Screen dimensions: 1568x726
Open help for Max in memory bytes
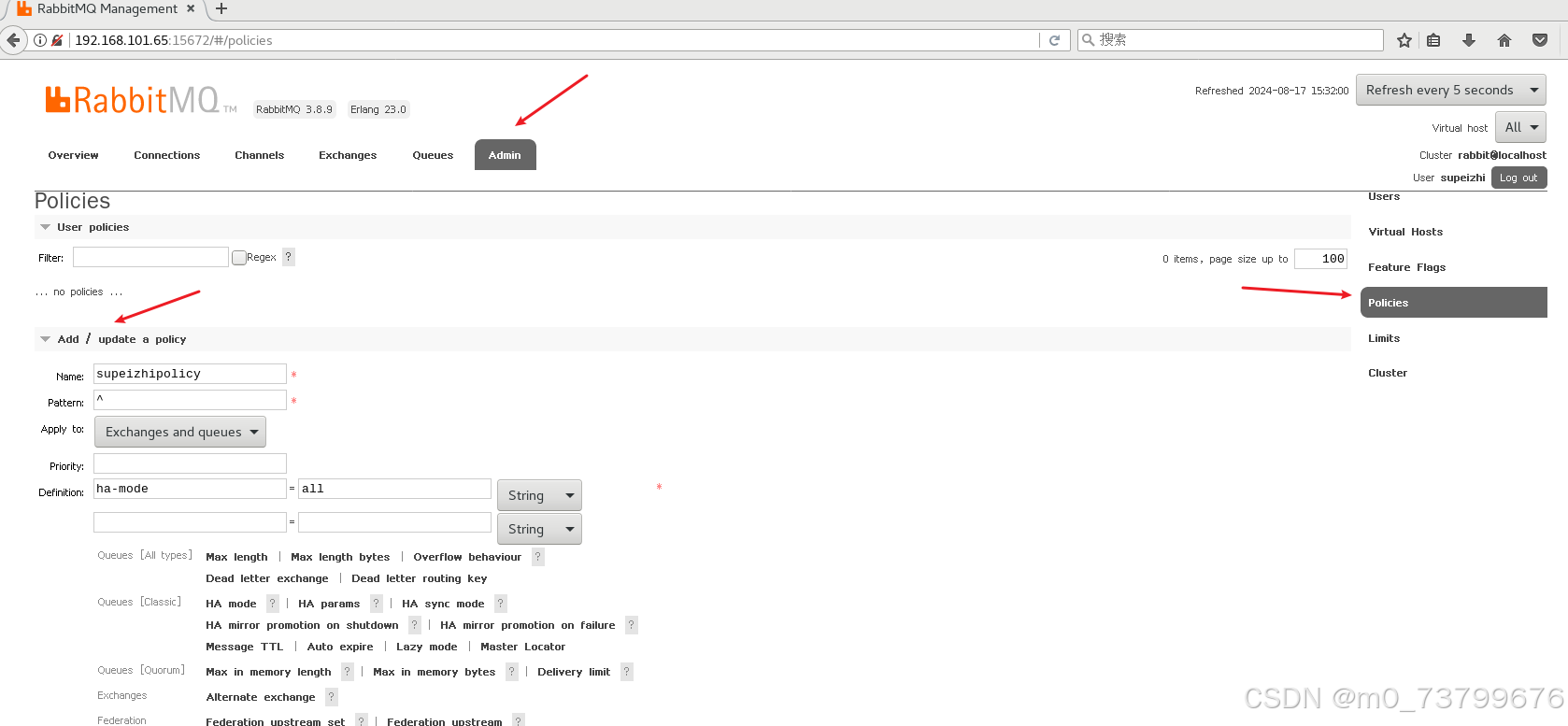(x=512, y=672)
